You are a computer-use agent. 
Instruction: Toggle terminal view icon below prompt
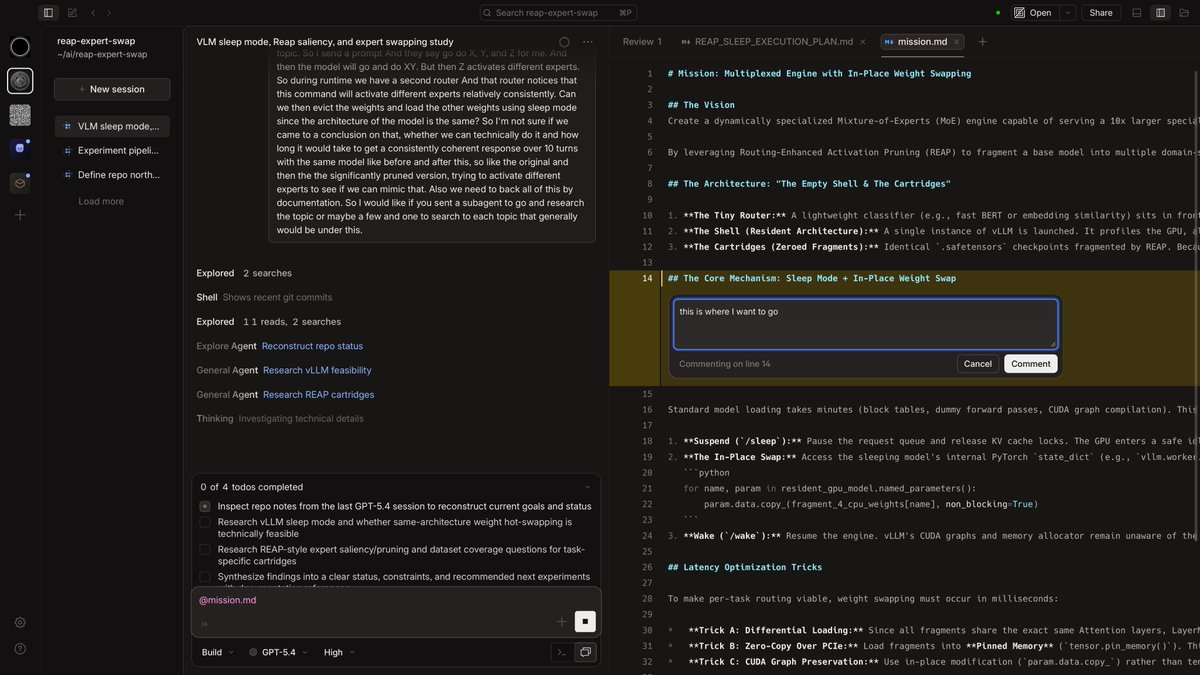click(x=562, y=652)
